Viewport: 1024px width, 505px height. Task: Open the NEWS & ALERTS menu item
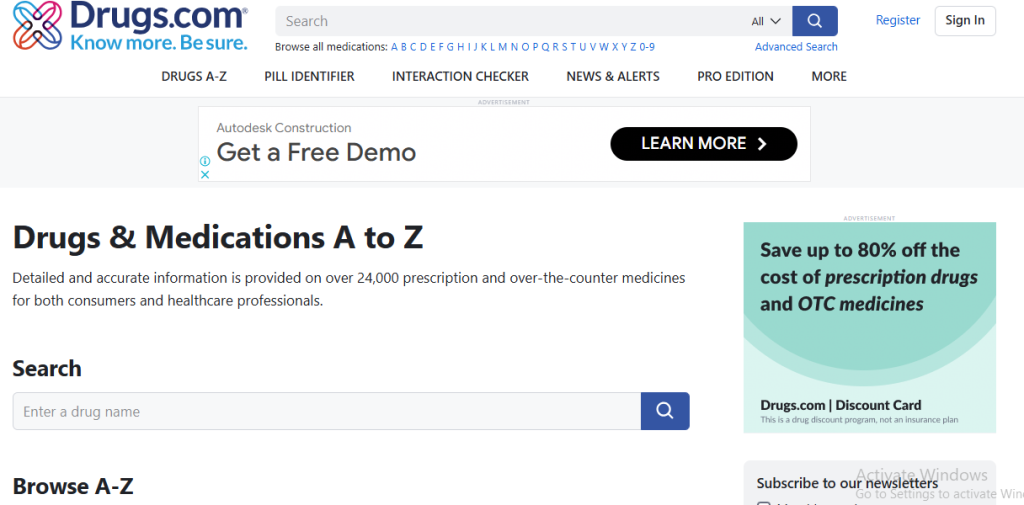tap(613, 76)
